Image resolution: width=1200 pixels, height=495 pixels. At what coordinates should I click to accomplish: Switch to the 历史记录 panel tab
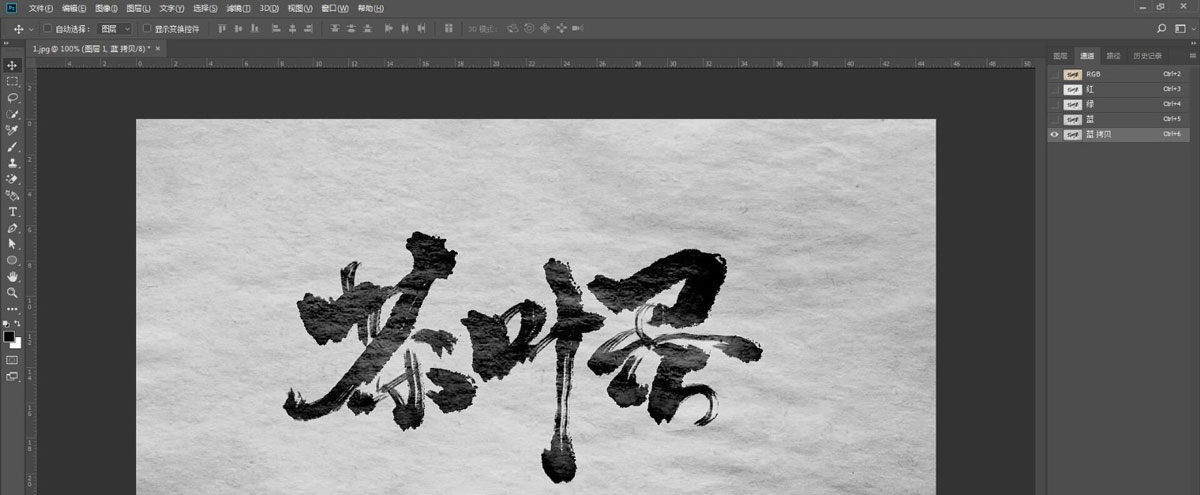(1146, 55)
